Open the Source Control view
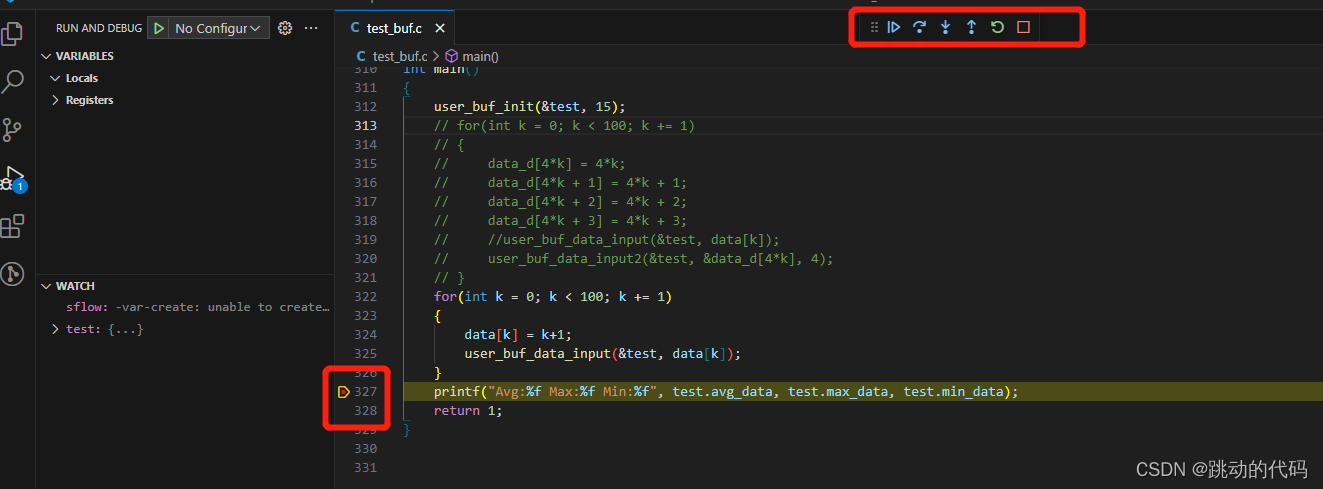 point(12,129)
